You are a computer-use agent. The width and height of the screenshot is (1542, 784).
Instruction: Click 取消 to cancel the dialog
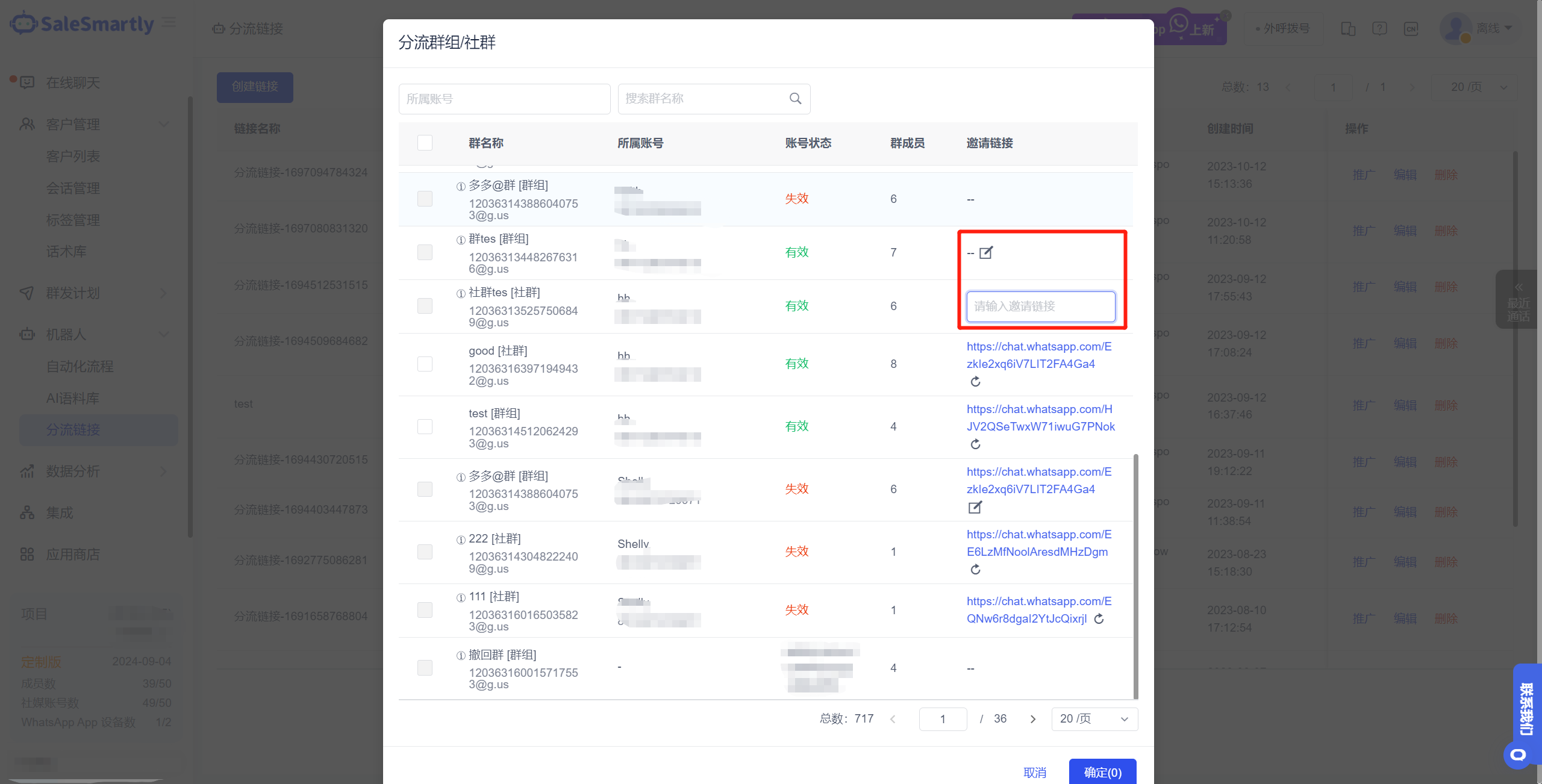(x=1035, y=772)
